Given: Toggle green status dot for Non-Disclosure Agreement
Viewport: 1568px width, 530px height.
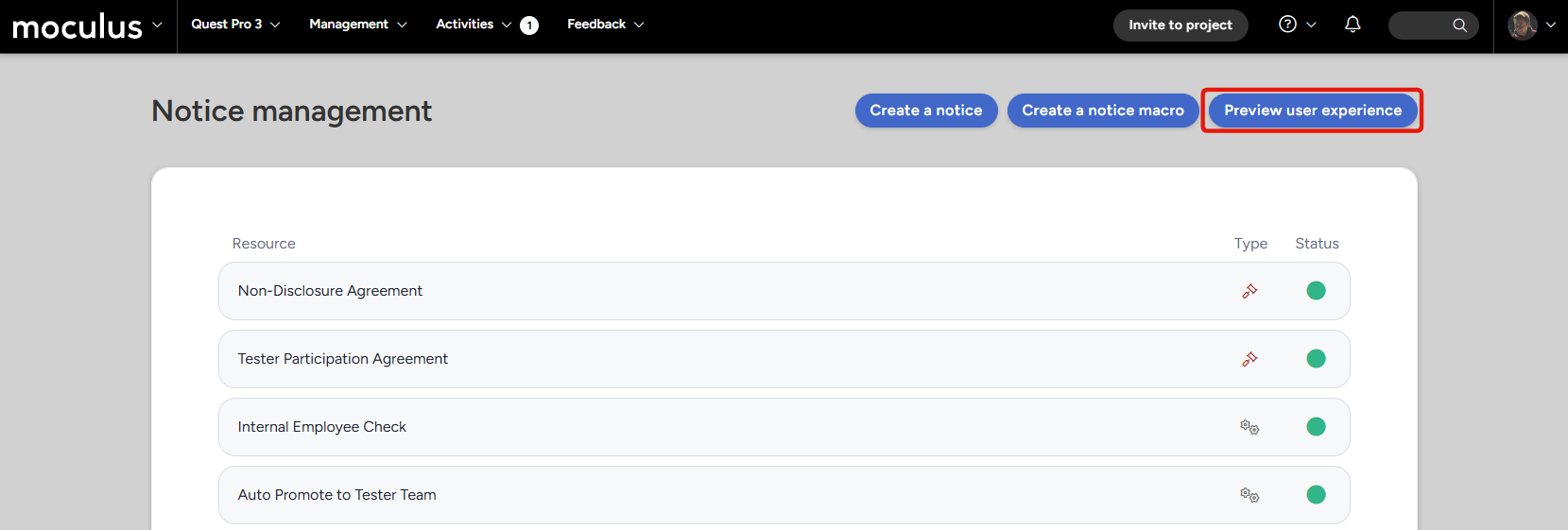Looking at the screenshot, I should coord(1316,291).
